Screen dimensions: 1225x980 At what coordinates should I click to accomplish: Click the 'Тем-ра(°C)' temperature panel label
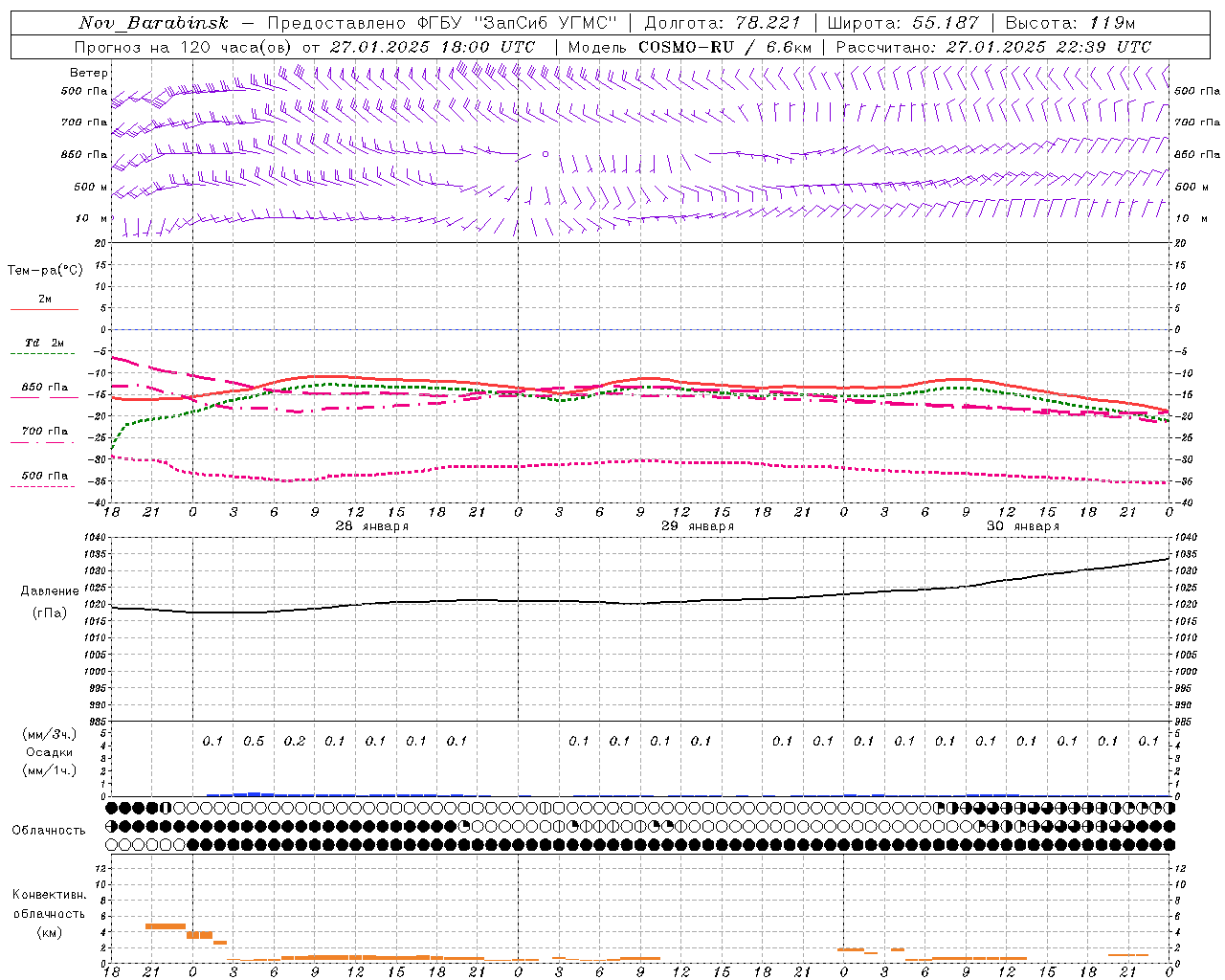point(45,271)
